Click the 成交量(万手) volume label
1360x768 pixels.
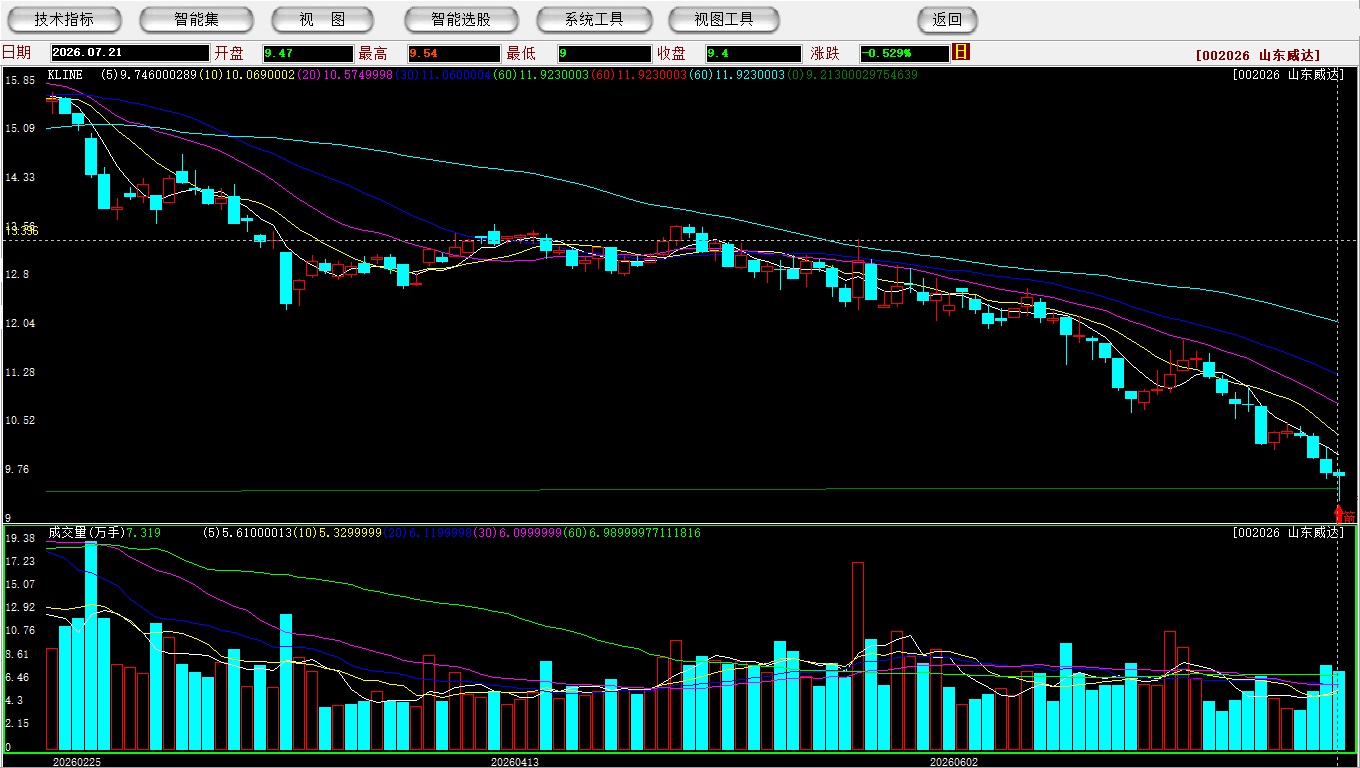pos(86,533)
